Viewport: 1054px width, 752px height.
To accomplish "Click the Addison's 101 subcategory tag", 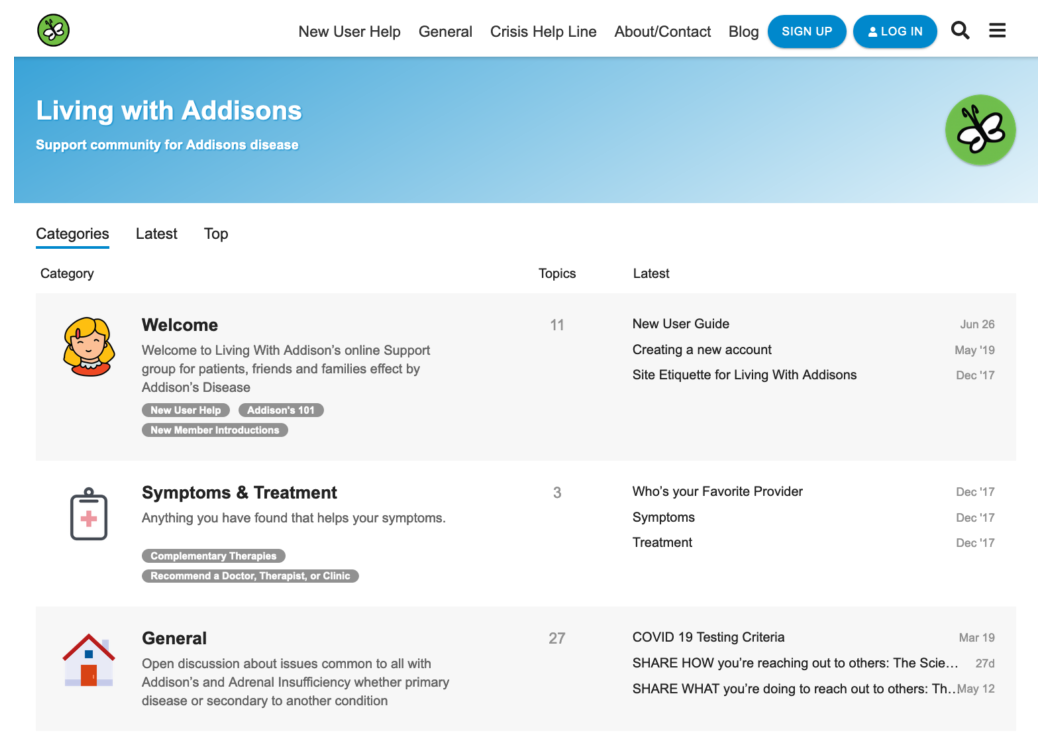I will pos(281,410).
